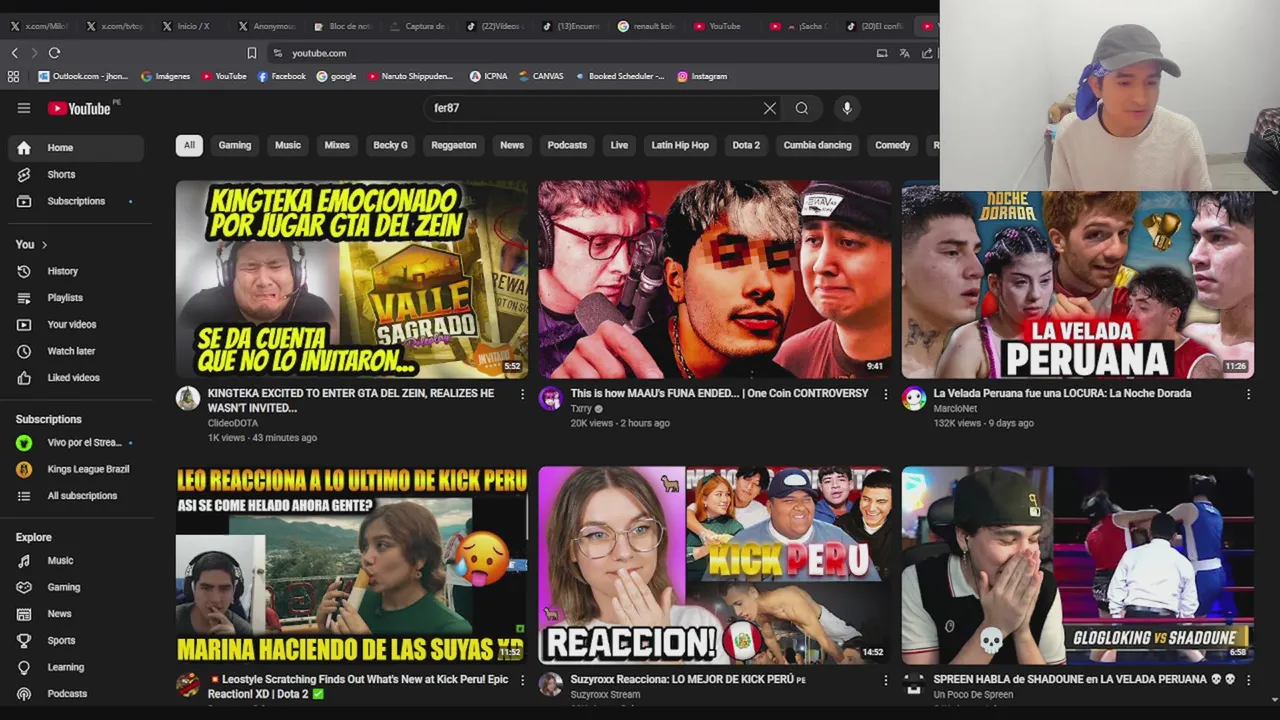Select the News filter chip
1280x720 pixels.
(x=512, y=145)
